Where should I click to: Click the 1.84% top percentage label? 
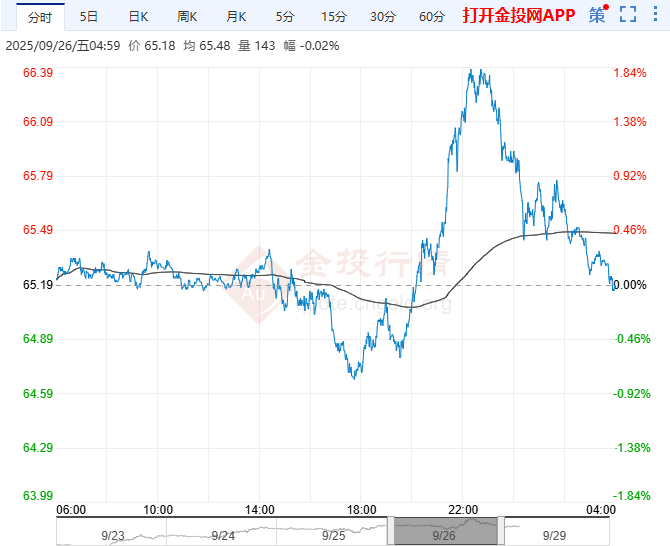(630, 73)
